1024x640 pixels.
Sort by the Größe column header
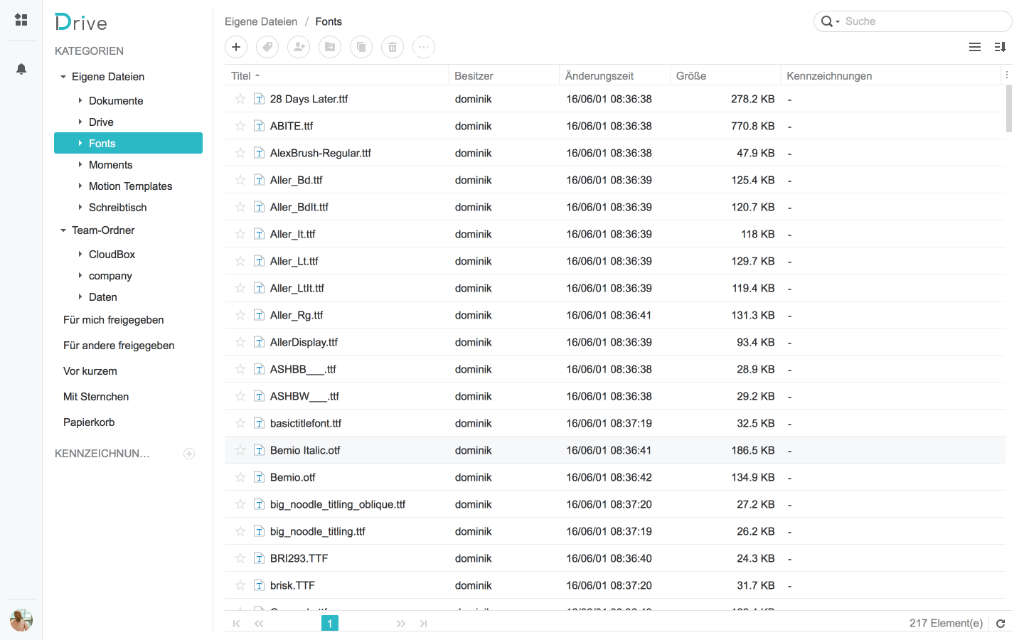pos(691,76)
